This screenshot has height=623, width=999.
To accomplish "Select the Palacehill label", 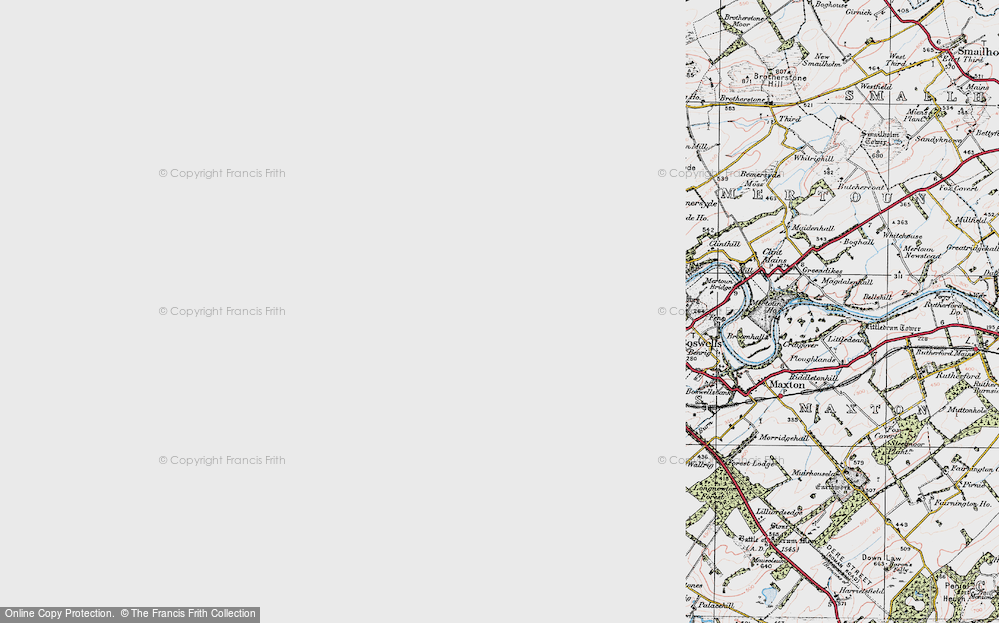I will 716,605.
